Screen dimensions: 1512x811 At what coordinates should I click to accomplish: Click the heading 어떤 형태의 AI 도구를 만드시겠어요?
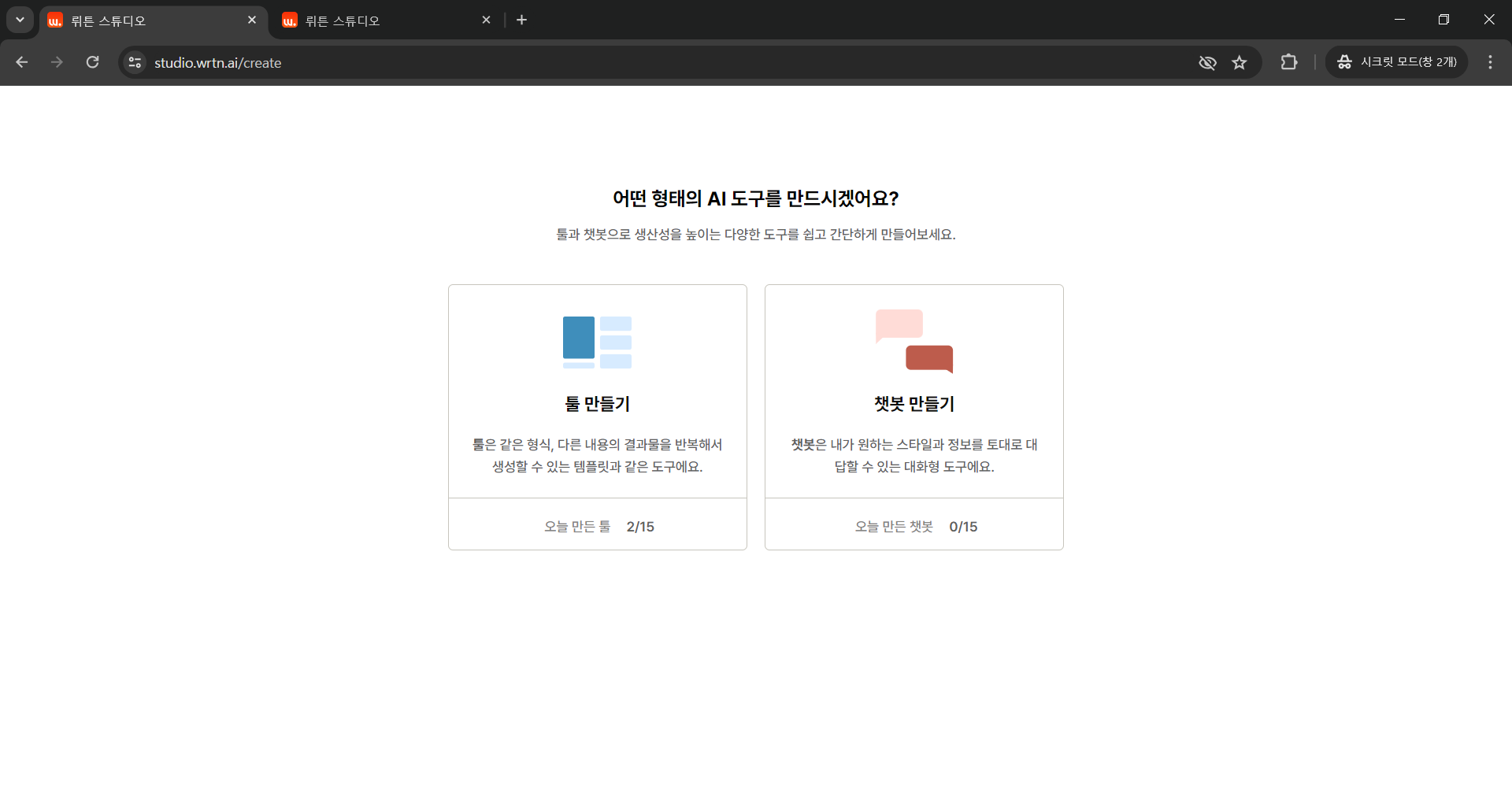(x=756, y=198)
